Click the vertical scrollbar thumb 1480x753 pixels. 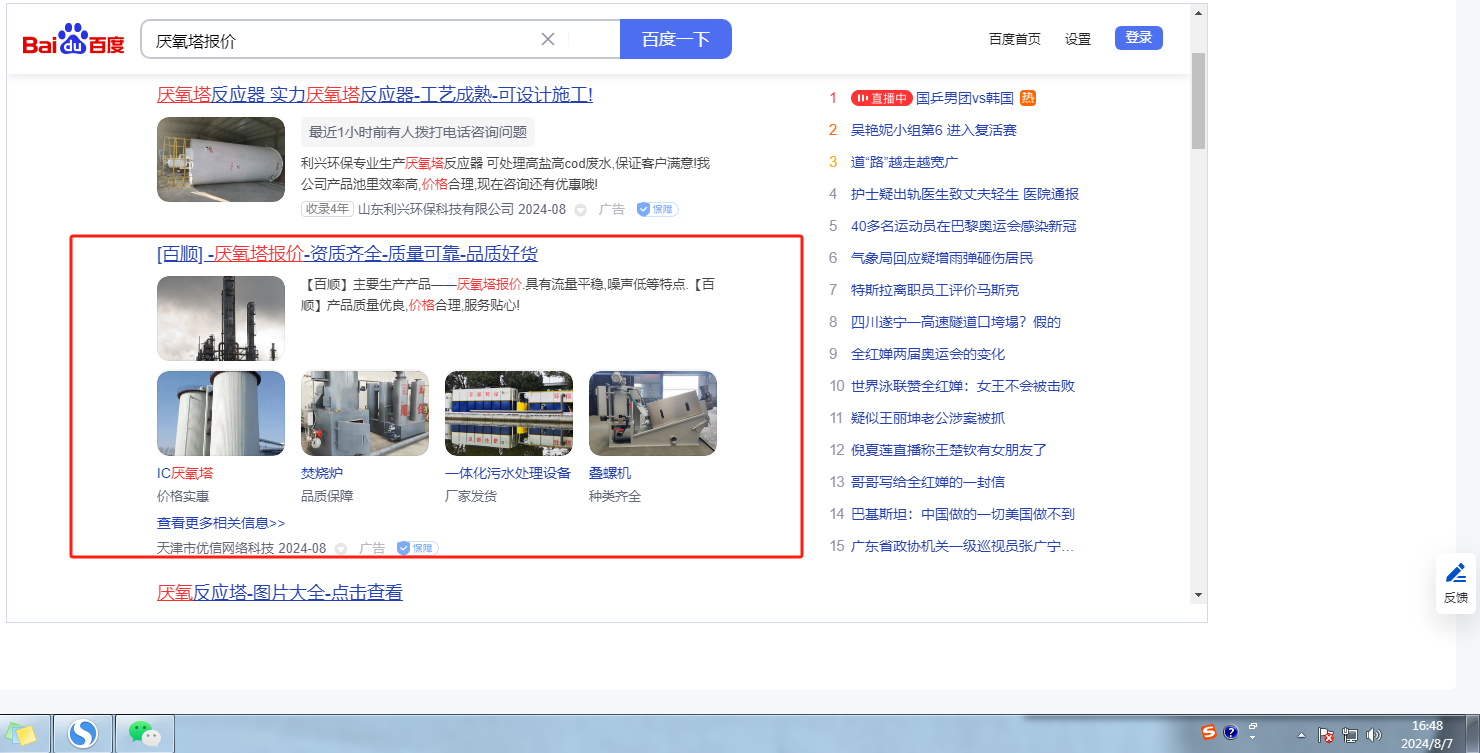(x=1198, y=100)
